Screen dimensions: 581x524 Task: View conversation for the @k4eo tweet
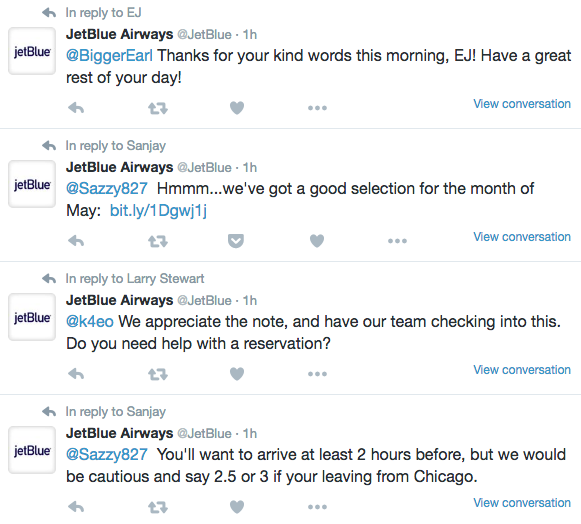pos(522,369)
